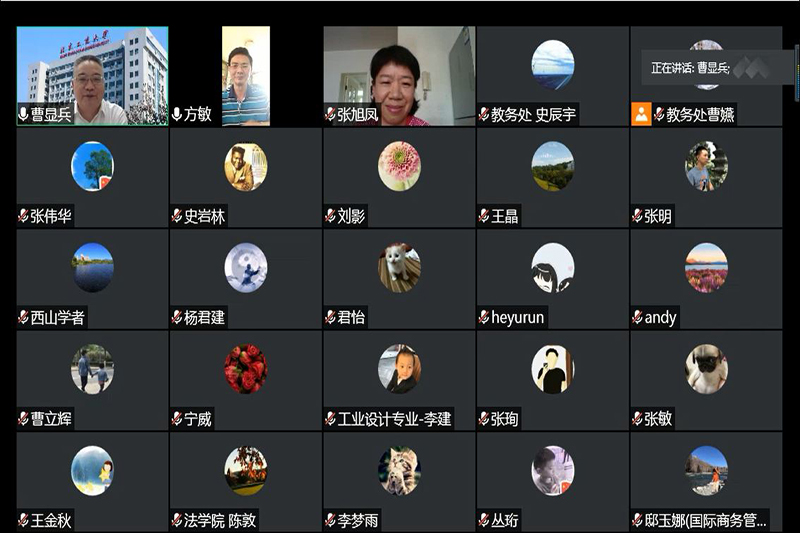Select the white kitten avatar of 君怡
The width and height of the screenshot is (800, 533).
(x=399, y=268)
